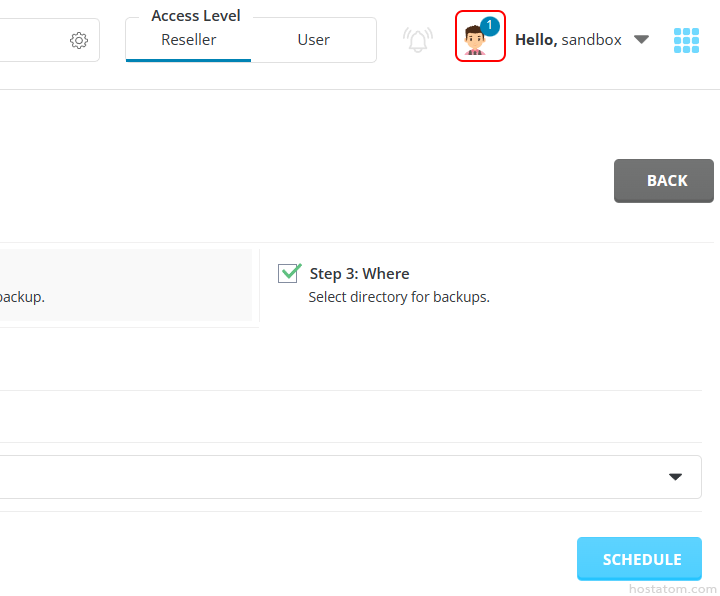Click the user avatar picture
This screenshot has height=596, width=720.
click(x=475, y=42)
